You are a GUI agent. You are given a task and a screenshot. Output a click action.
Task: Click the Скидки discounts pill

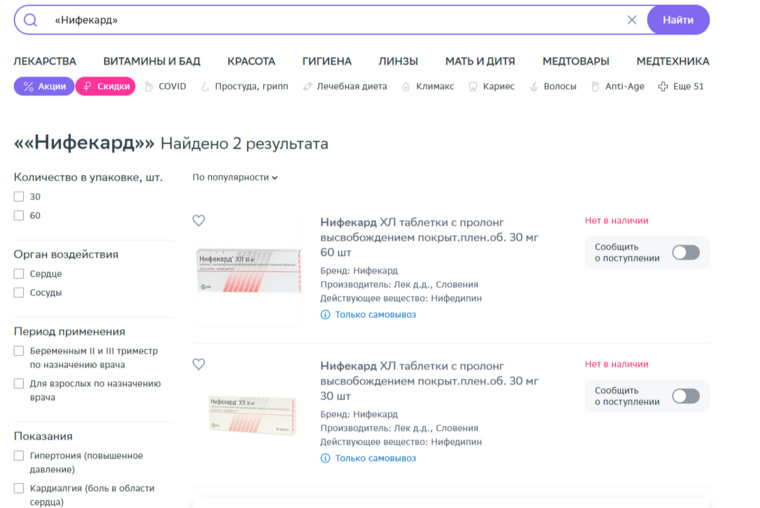[x=106, y=86]
